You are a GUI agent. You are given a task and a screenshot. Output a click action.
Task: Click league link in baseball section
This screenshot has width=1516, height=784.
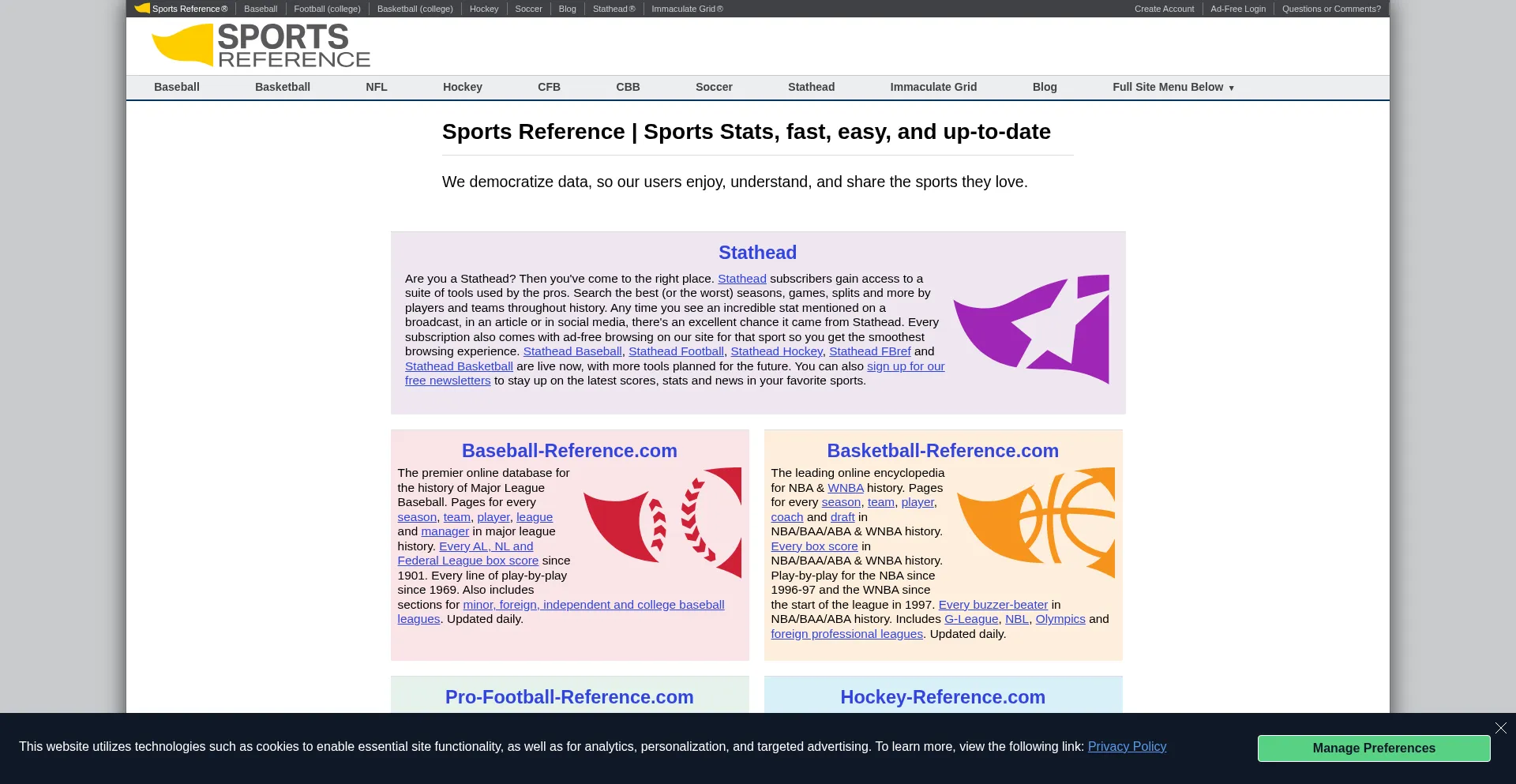(535, 517)
